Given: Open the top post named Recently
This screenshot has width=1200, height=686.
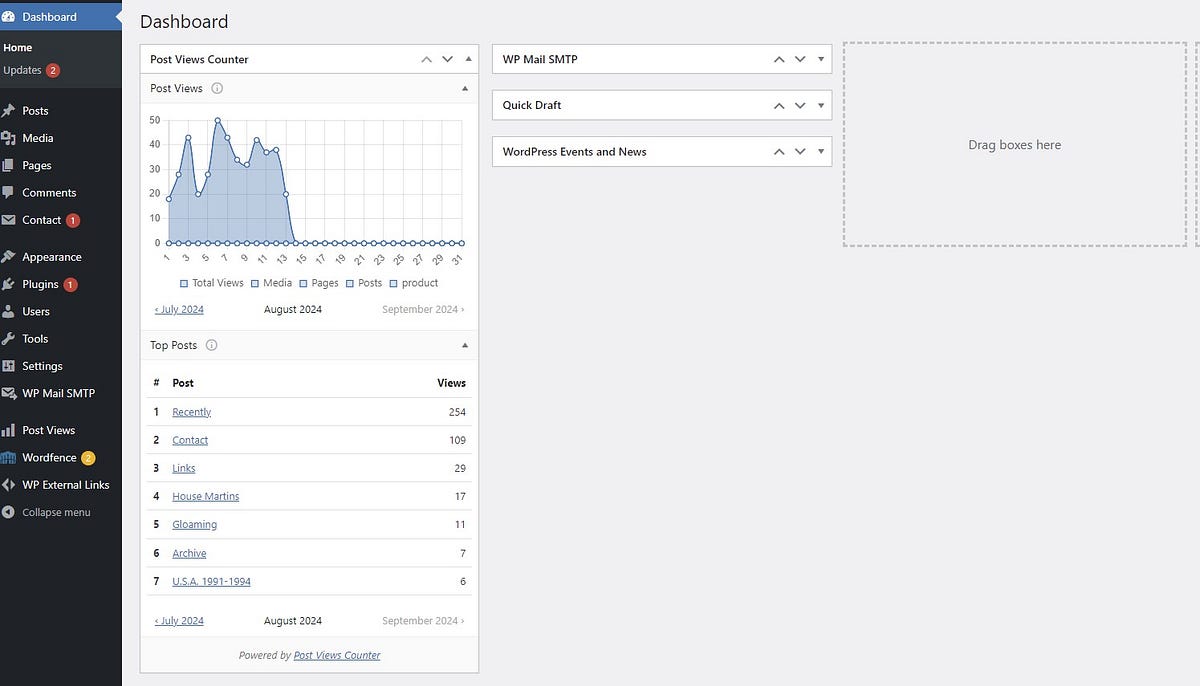Looking at the screenshot, I should coord(191,411).
